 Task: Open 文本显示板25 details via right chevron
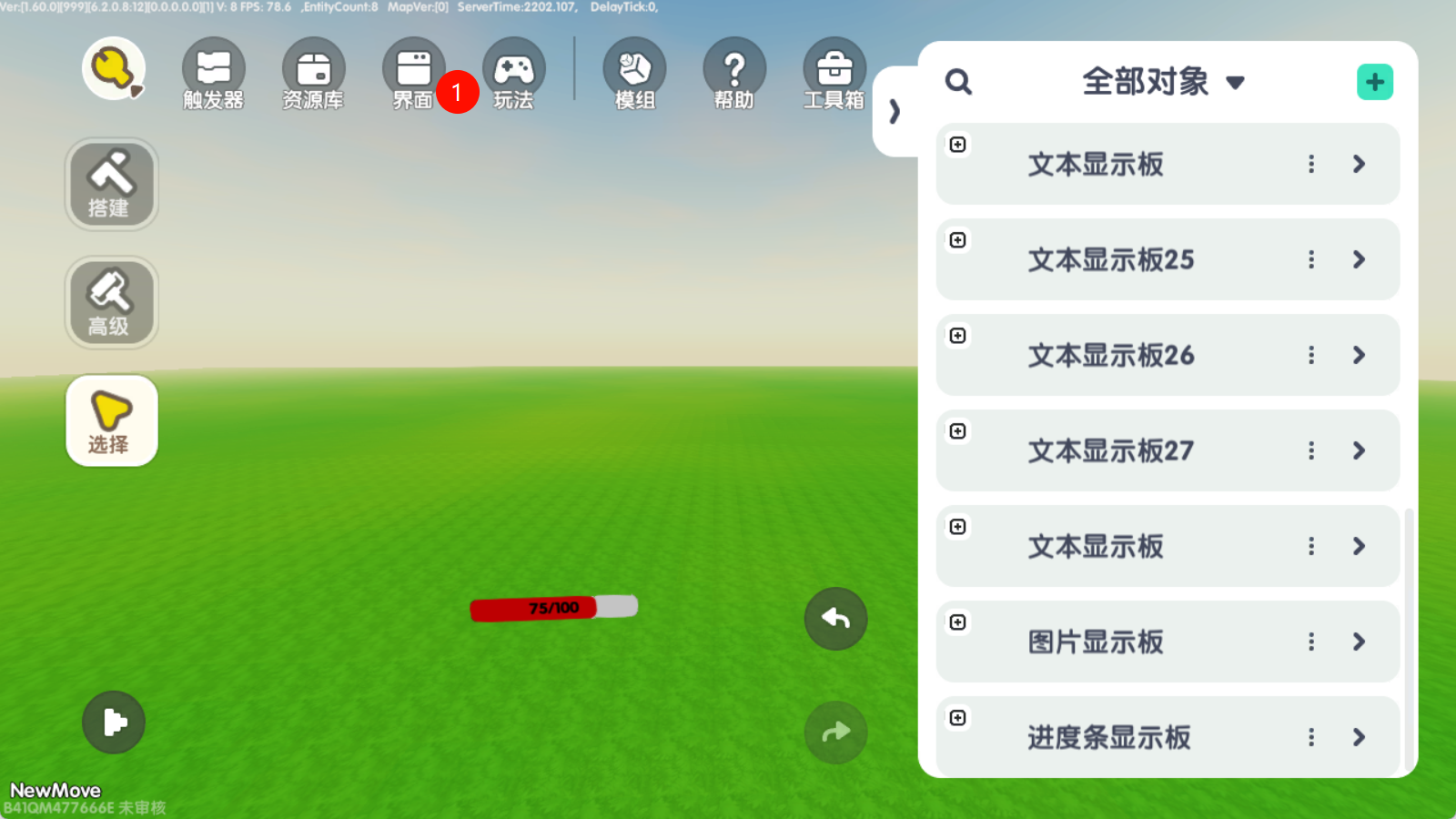[x=1359, y=259]
